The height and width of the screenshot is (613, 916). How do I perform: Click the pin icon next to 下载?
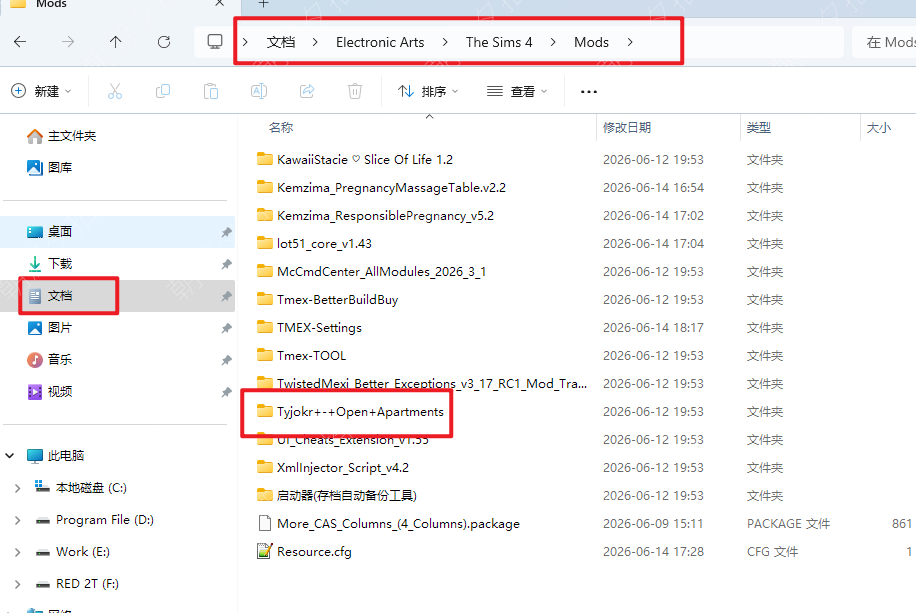pos(226,264)
